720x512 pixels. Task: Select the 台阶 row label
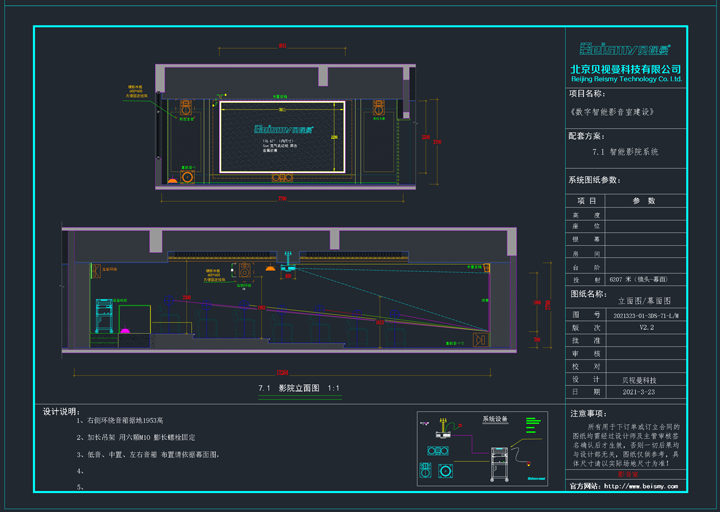click(x=586, y=267)
